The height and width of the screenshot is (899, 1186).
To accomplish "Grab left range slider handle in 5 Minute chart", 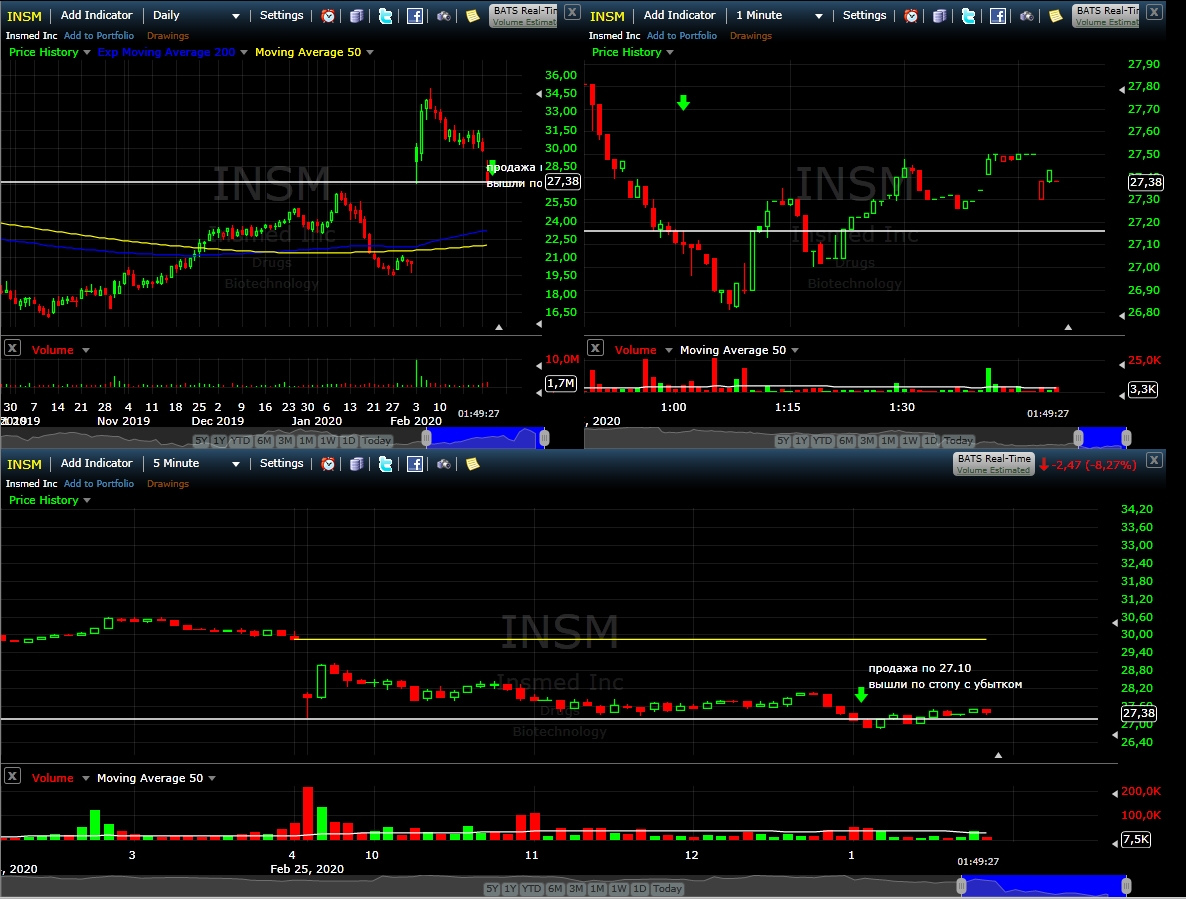I will point(961,886).
